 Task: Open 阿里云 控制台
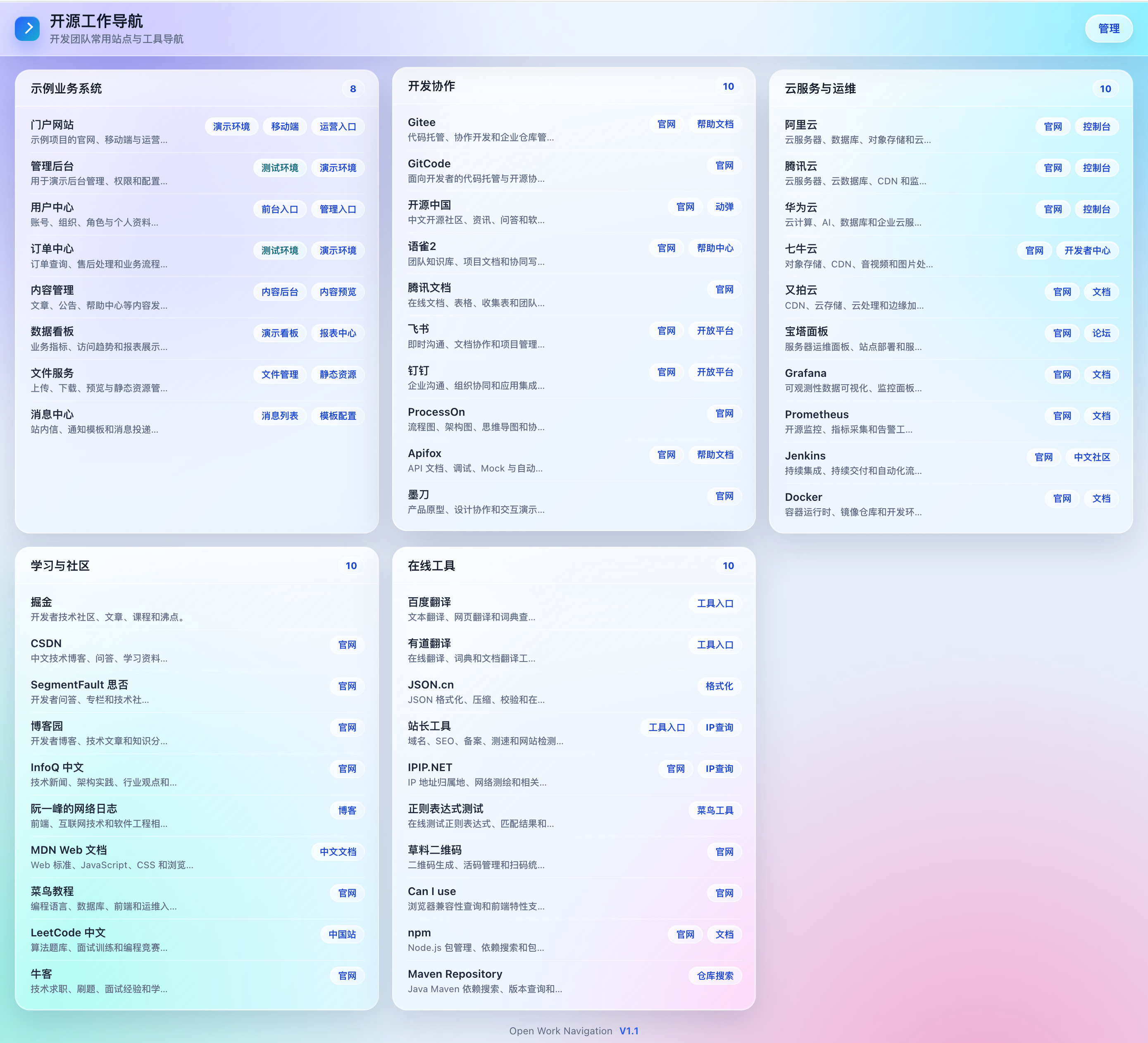(x=1097, y=126)
